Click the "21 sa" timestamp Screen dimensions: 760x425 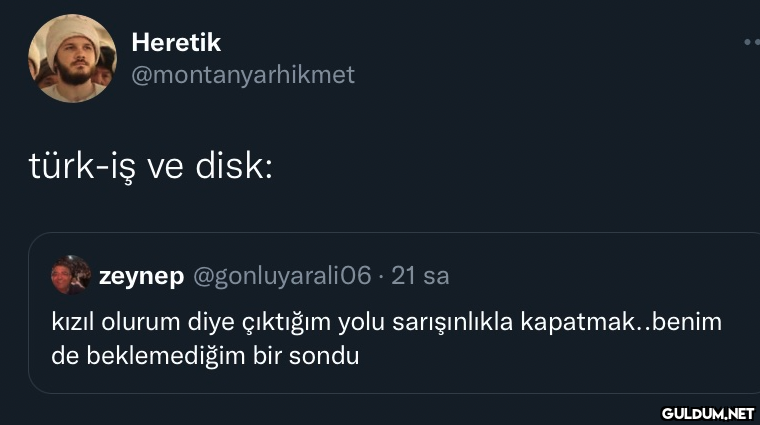420,275
